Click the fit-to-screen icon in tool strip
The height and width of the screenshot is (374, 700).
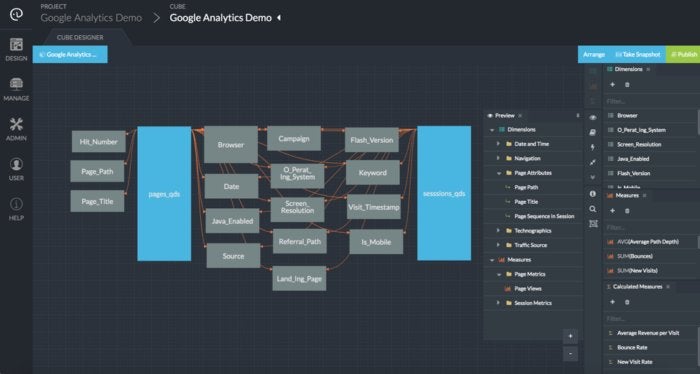593,224
